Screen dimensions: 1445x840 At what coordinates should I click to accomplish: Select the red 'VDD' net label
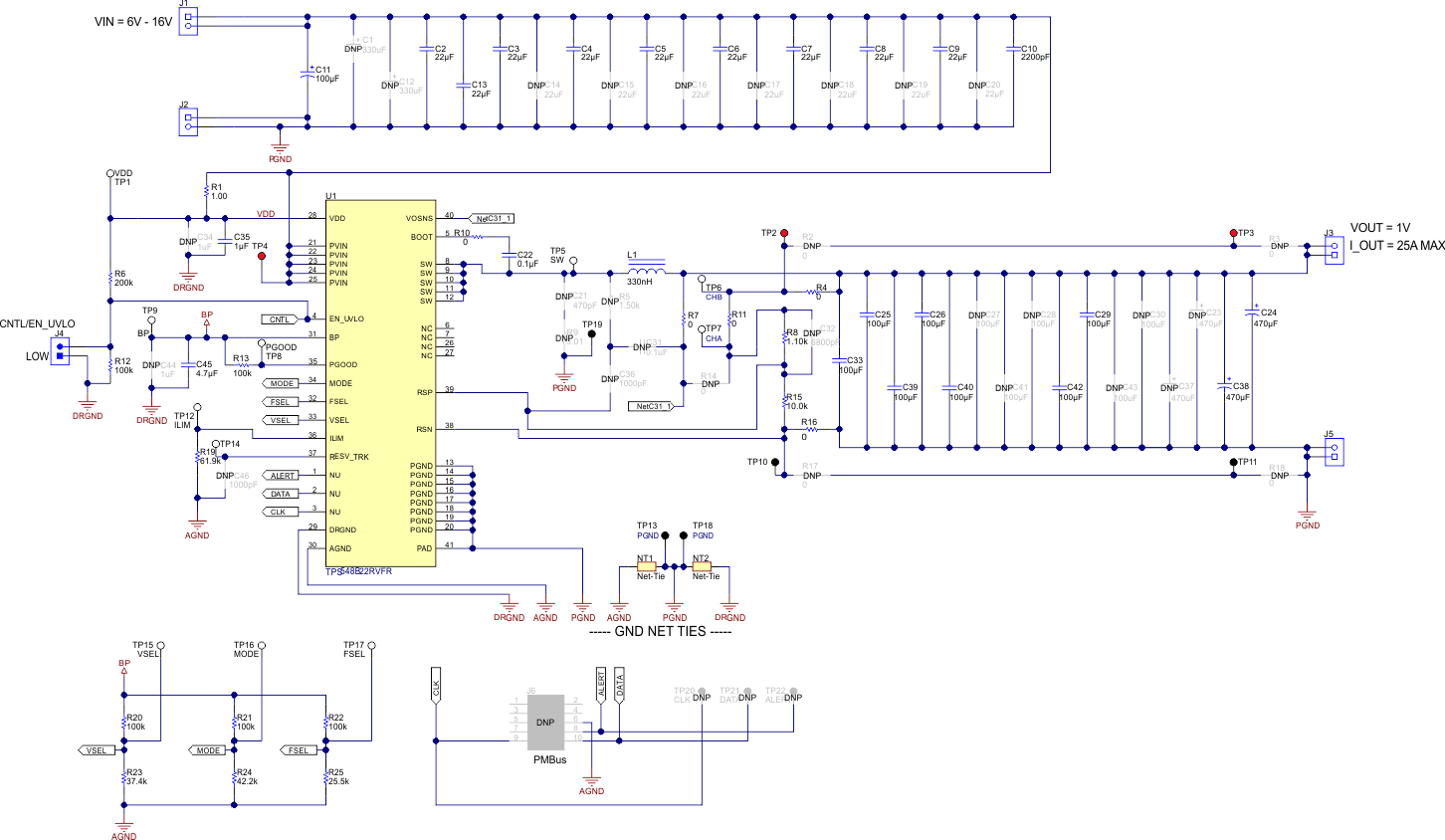pos(266,214)
